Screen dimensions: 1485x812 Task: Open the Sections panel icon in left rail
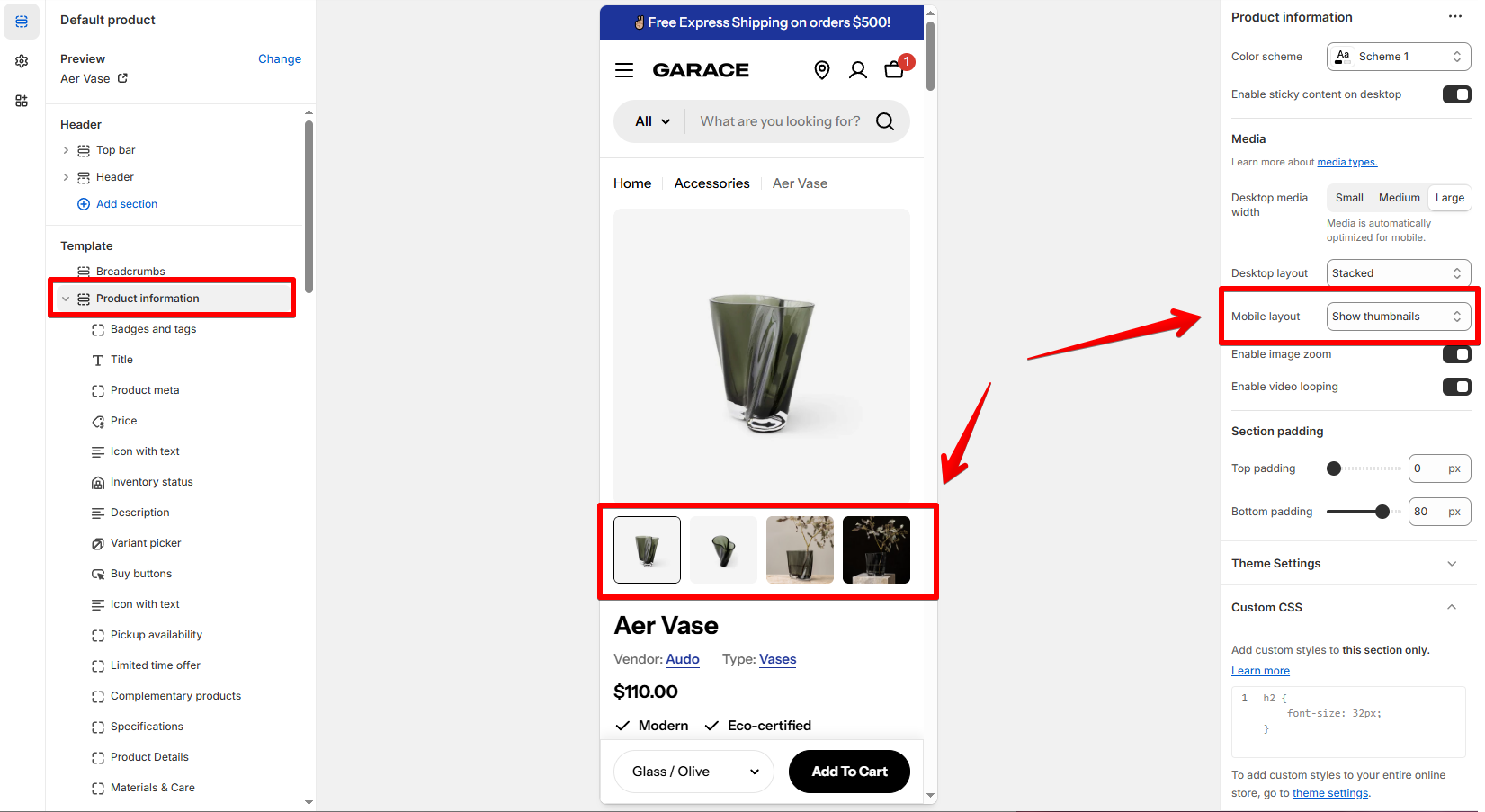22,22
